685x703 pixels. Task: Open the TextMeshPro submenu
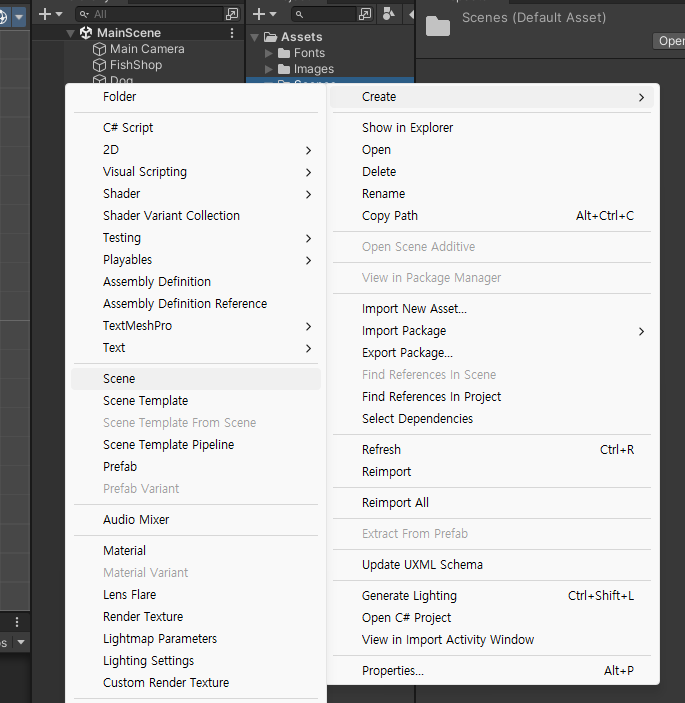(x=196, y=325)
